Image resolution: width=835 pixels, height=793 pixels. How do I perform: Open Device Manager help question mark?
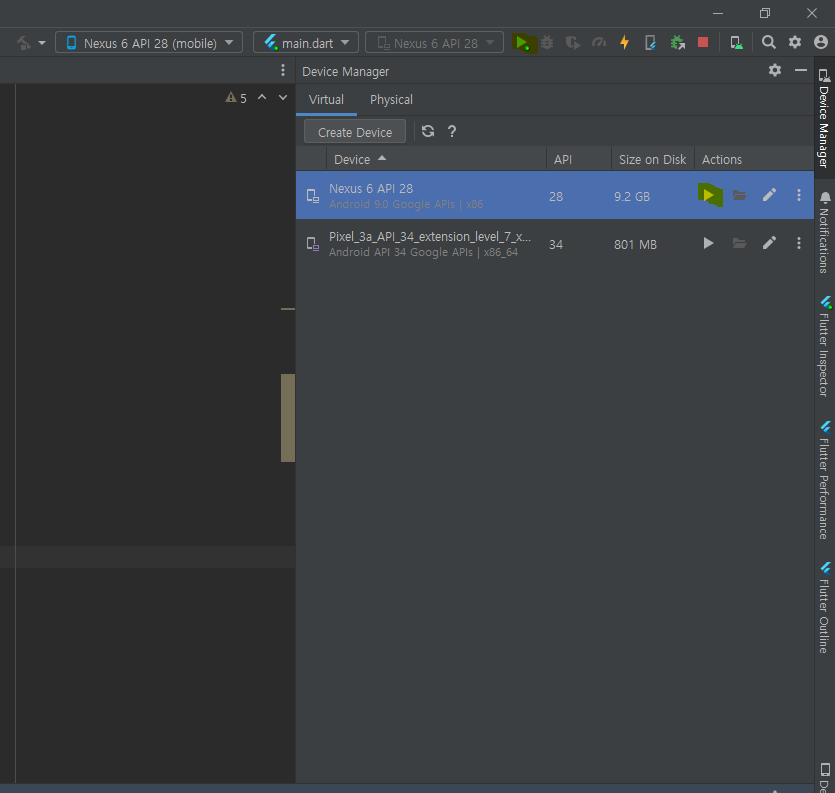tap(452, 131)
